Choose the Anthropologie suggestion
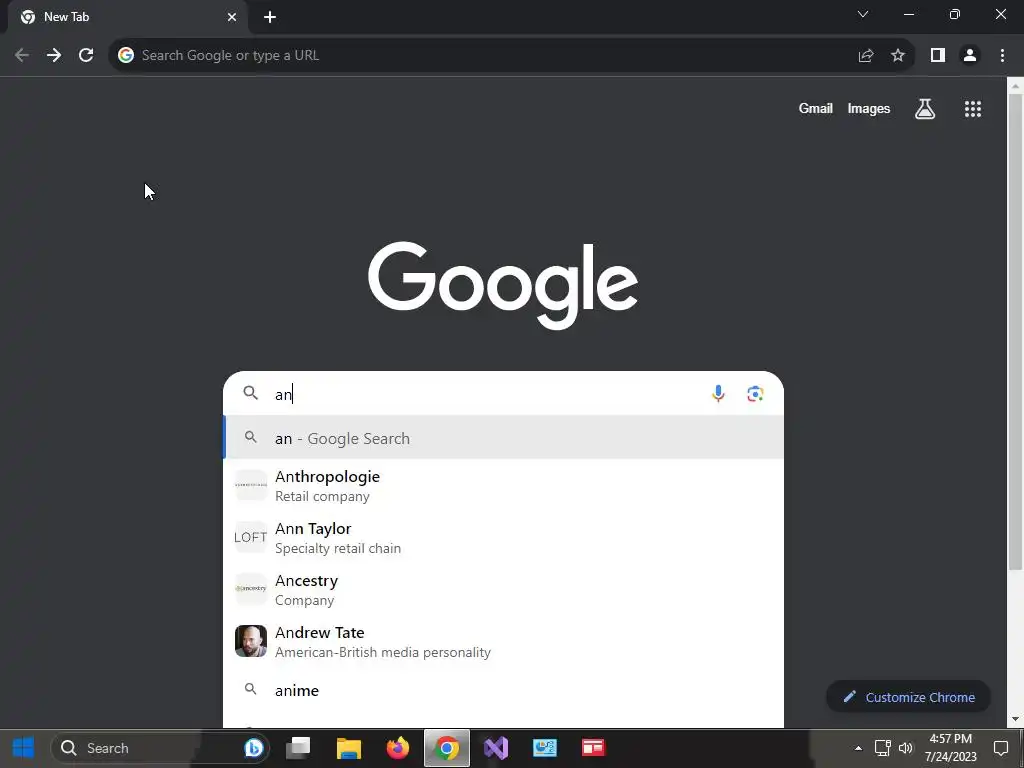 tap(504, 486)
